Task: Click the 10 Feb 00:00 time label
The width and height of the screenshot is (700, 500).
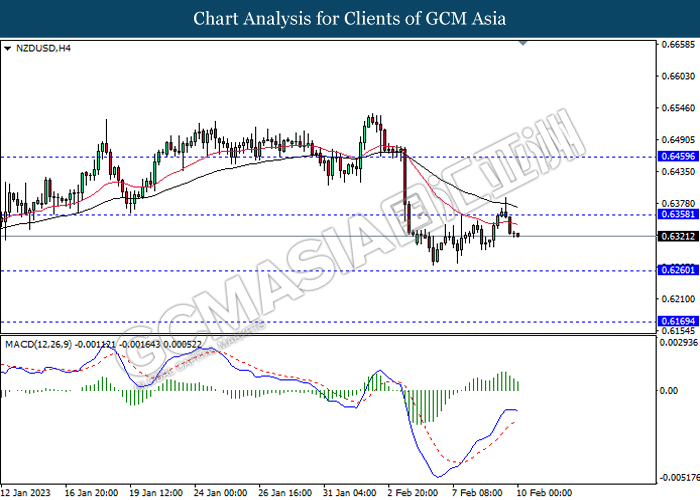Action: [544, 493]
